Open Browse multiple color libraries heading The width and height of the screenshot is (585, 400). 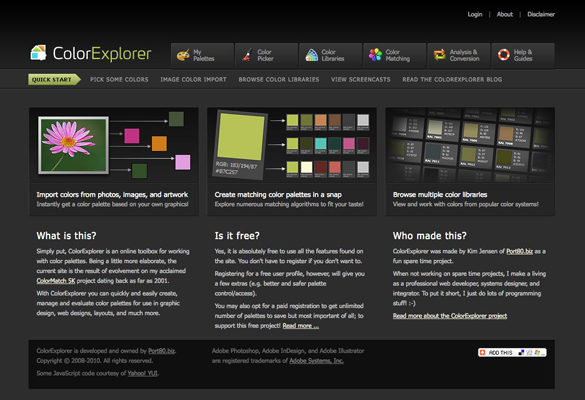pos(440,194)
